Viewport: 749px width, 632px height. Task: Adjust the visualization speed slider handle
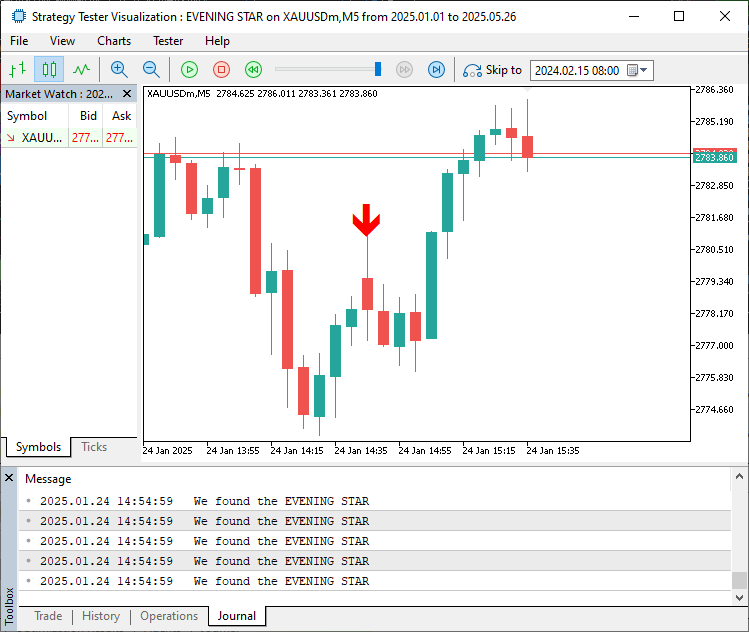[378, 69]
